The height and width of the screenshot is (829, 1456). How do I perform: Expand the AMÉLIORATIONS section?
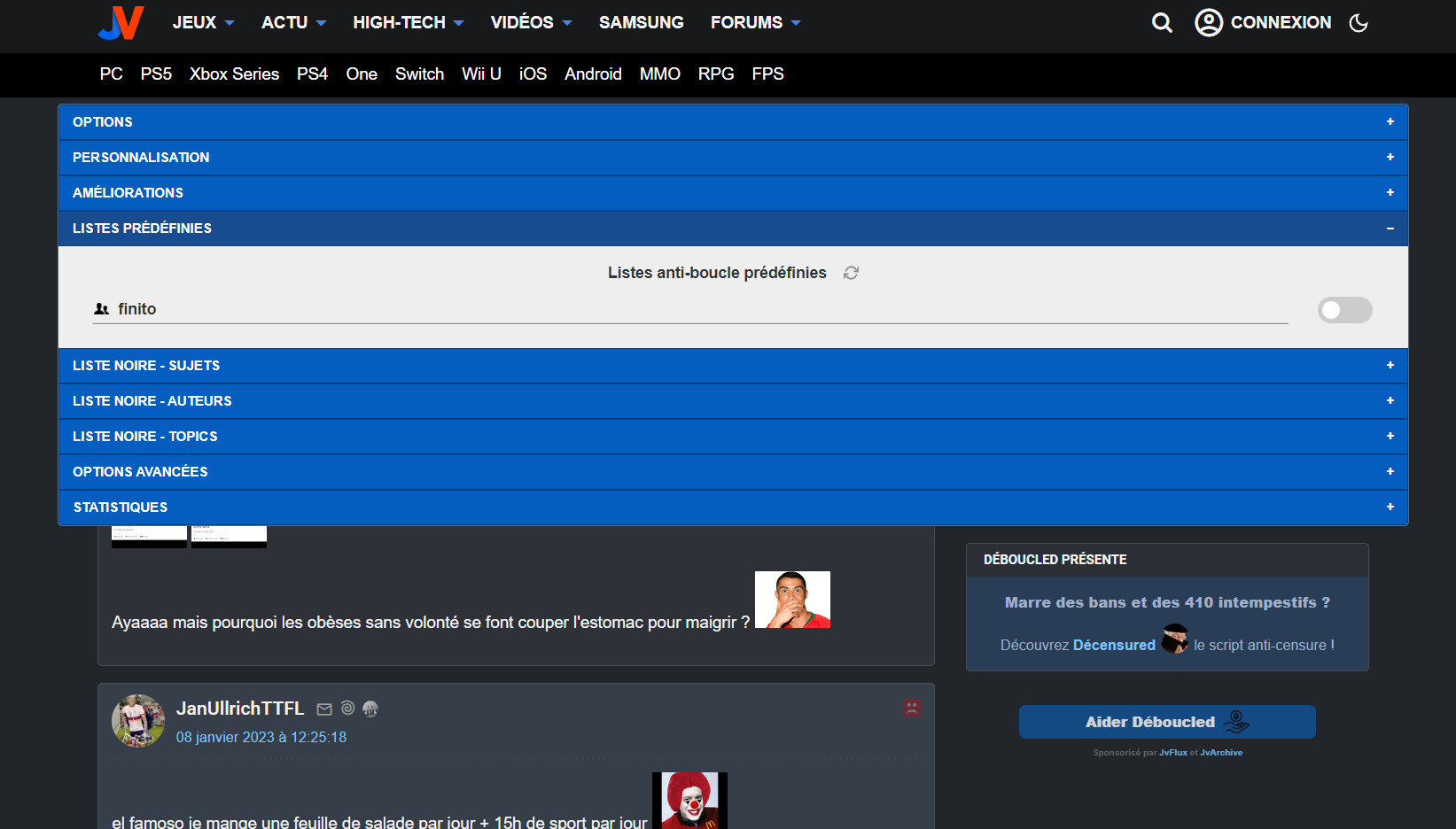733,193
